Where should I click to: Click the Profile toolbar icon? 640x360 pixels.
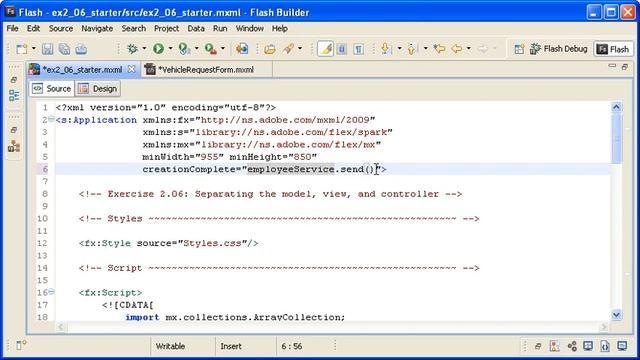click(x=184, y=49)
